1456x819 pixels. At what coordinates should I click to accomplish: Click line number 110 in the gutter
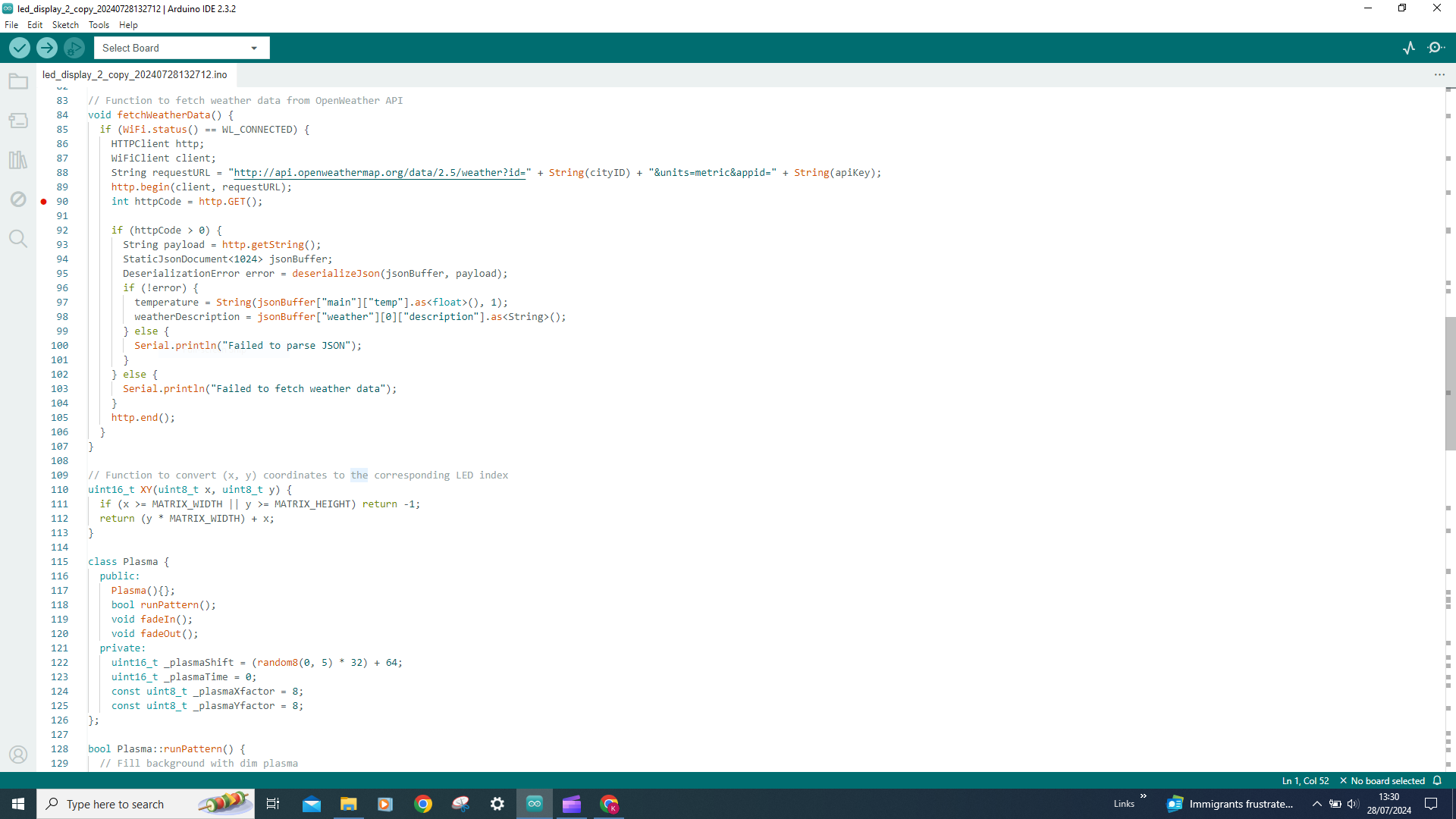(x=60, y=490)
